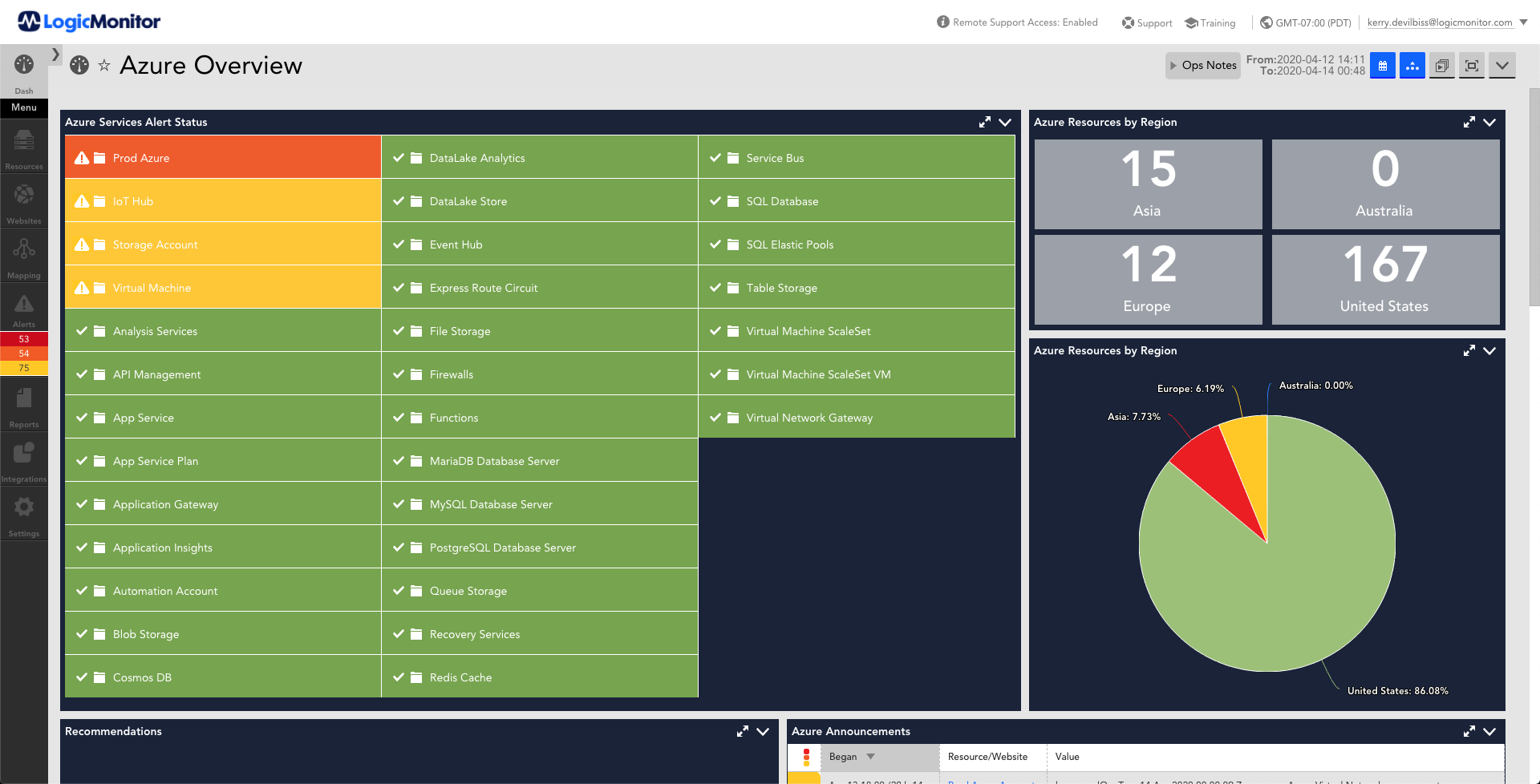Expand the Azure Services Alert Status widget to fullscreen

point(985,122)
